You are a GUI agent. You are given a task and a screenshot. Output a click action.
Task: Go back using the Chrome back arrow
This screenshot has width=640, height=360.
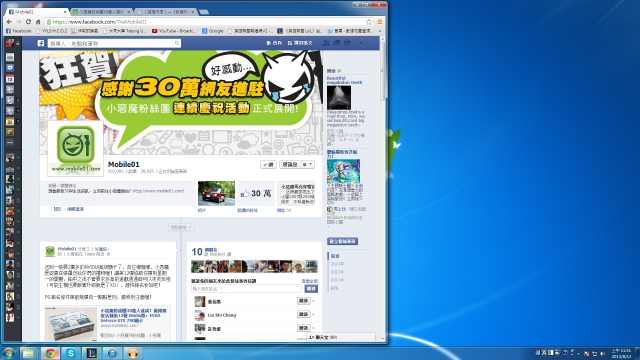[x=9, y=22]
